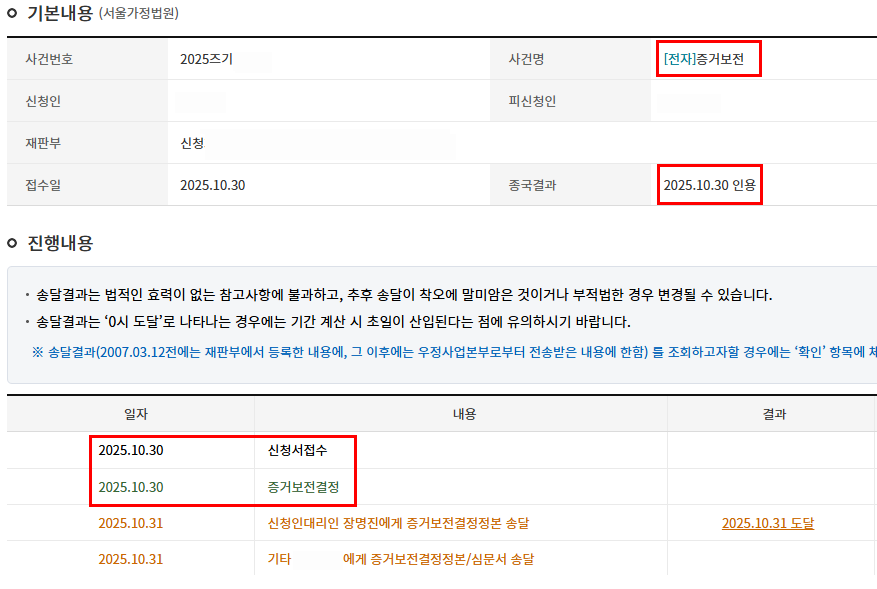The image size is (877, 589).
Task: Click the 2025.10.30 인용 final result value
Action: 709,185
